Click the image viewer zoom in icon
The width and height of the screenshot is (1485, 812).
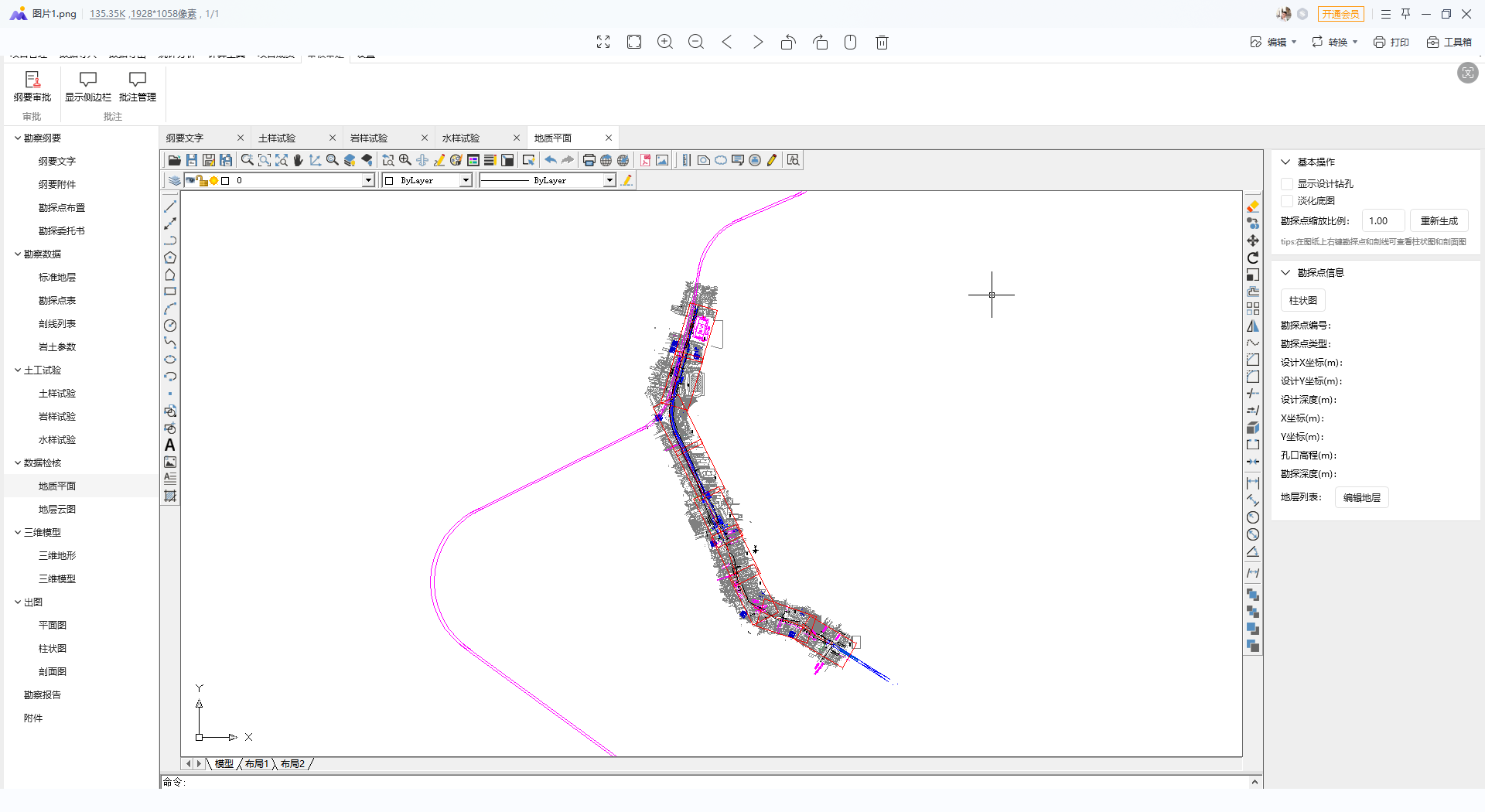665,42
